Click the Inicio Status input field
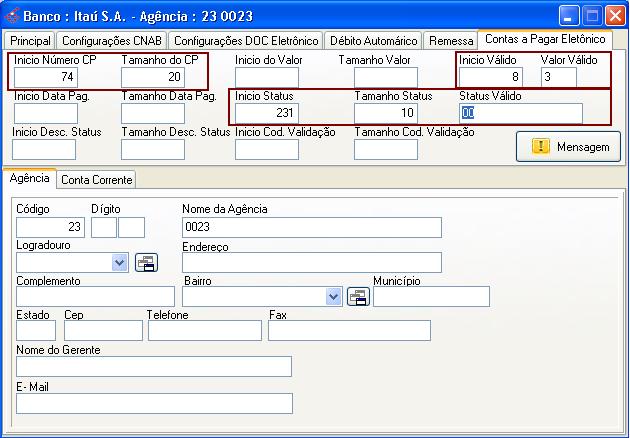The width and height of the screenshot is (630, 438). coord(267,113)
